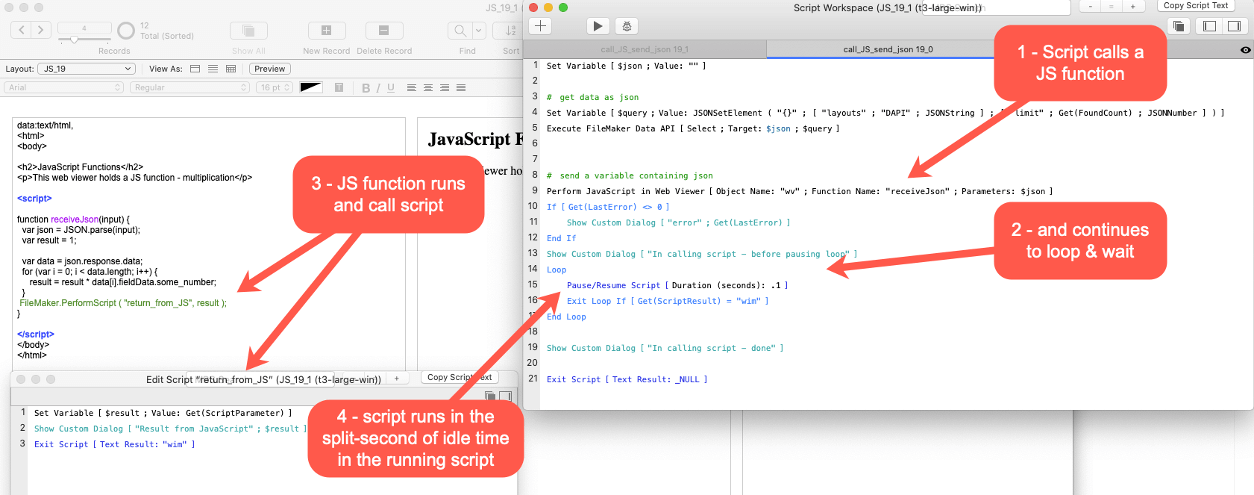Viewport: 1254px width, 495px height.
Task: Select the End Loop step
Action: coord(566,316)
